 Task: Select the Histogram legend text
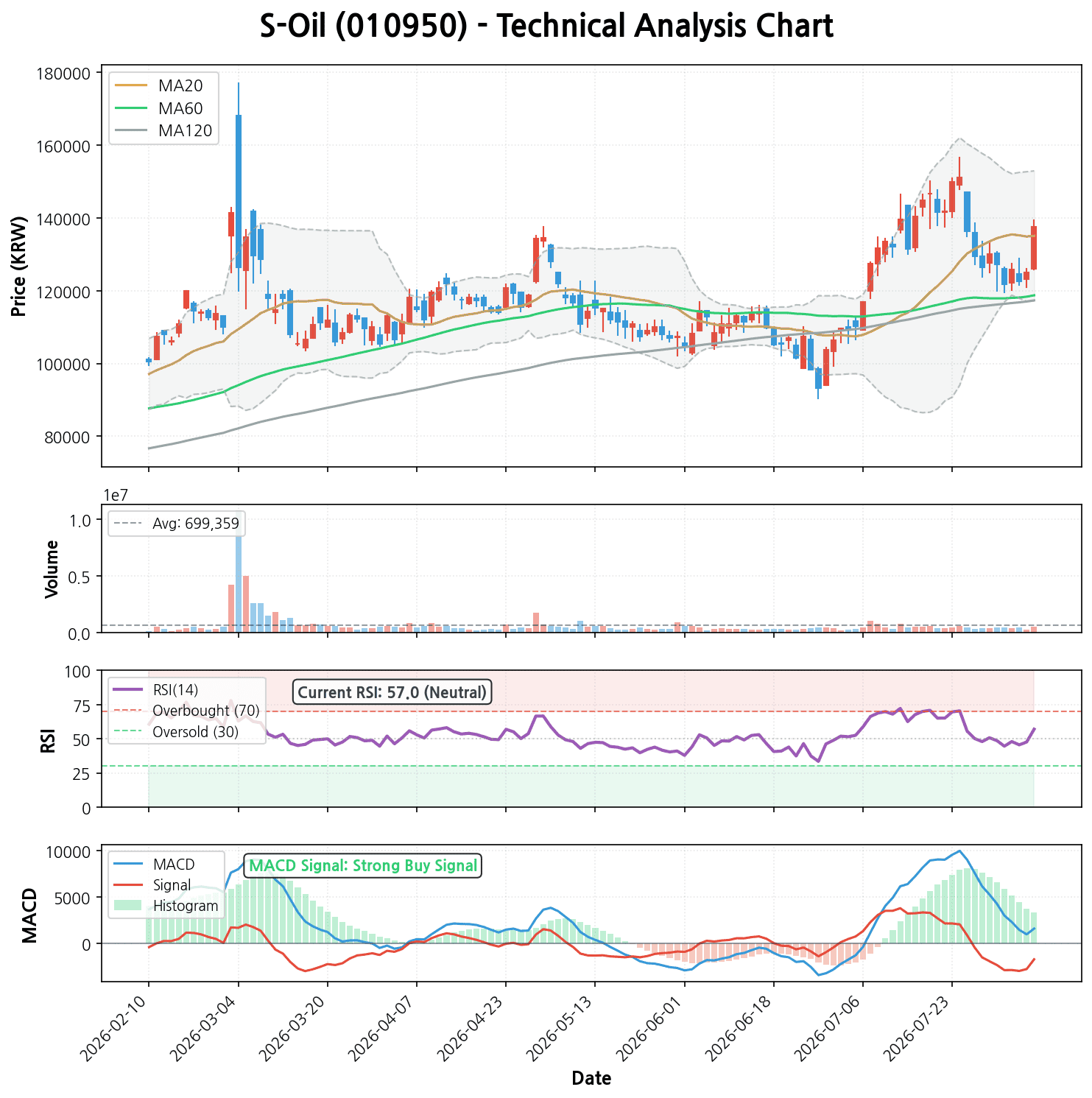point(186,906)
